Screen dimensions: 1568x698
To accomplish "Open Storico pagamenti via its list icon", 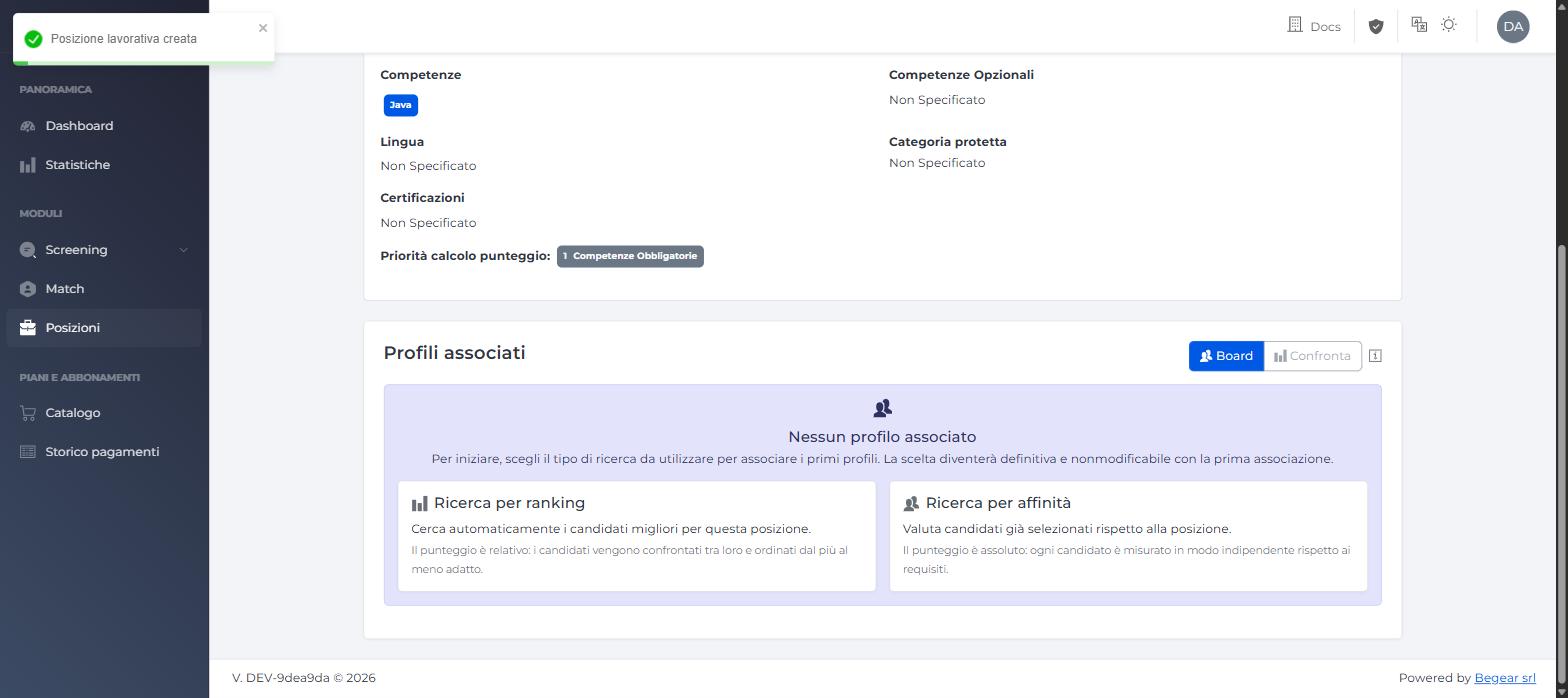I will click(28, 452).
